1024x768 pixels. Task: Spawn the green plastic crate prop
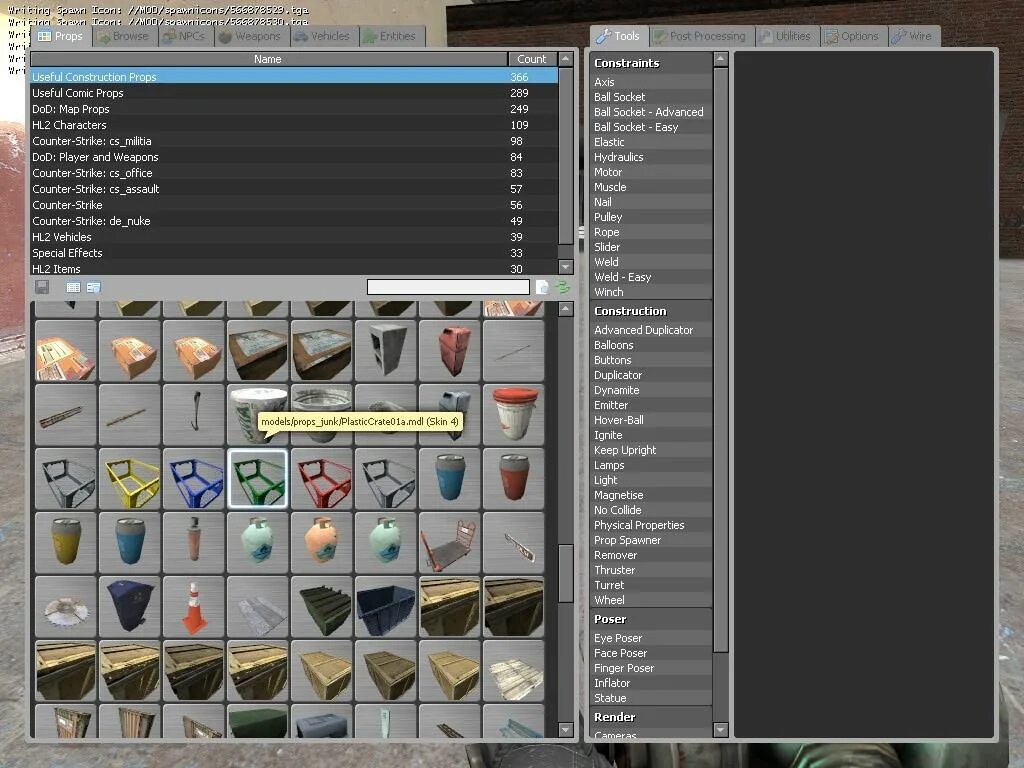(x=258, y=479)
